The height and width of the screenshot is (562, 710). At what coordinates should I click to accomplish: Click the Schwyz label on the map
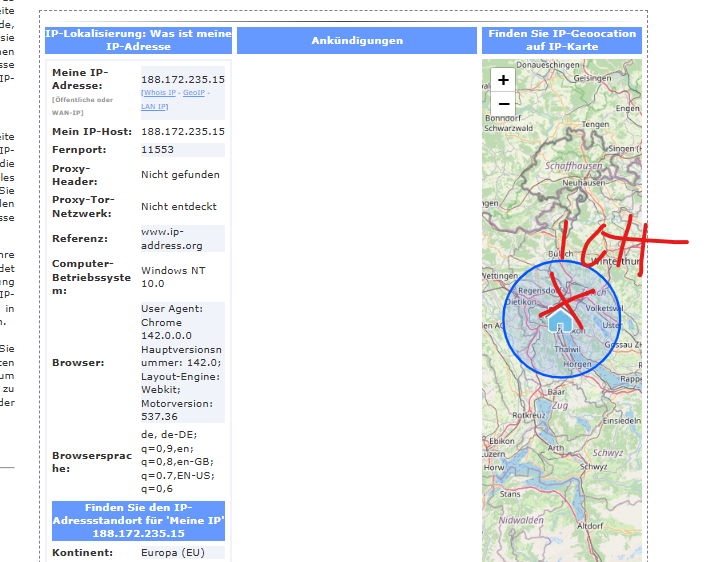click(607, 452)
